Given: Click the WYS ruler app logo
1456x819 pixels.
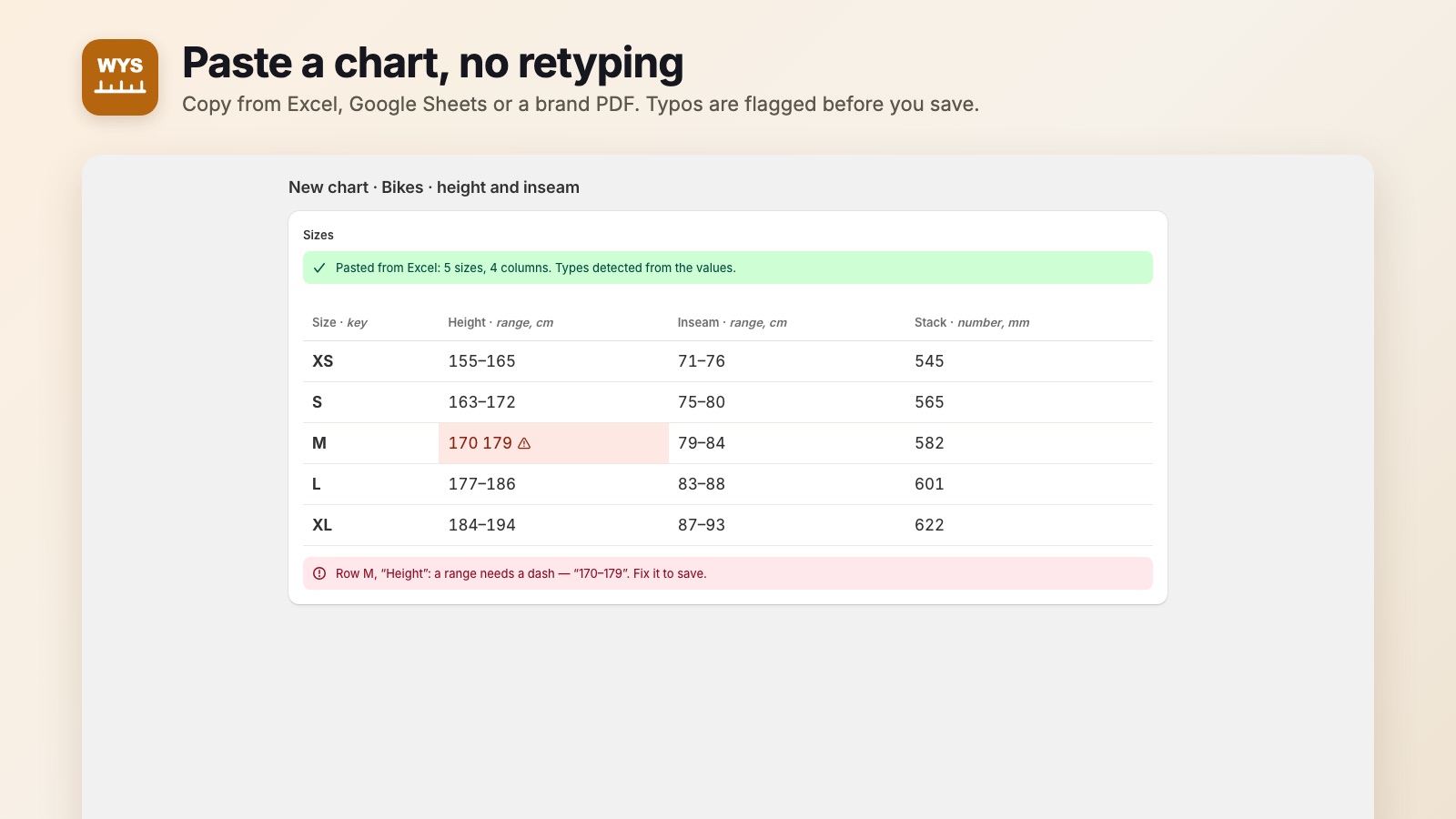Looking at the screenshot, I should [x=120, y=77].
